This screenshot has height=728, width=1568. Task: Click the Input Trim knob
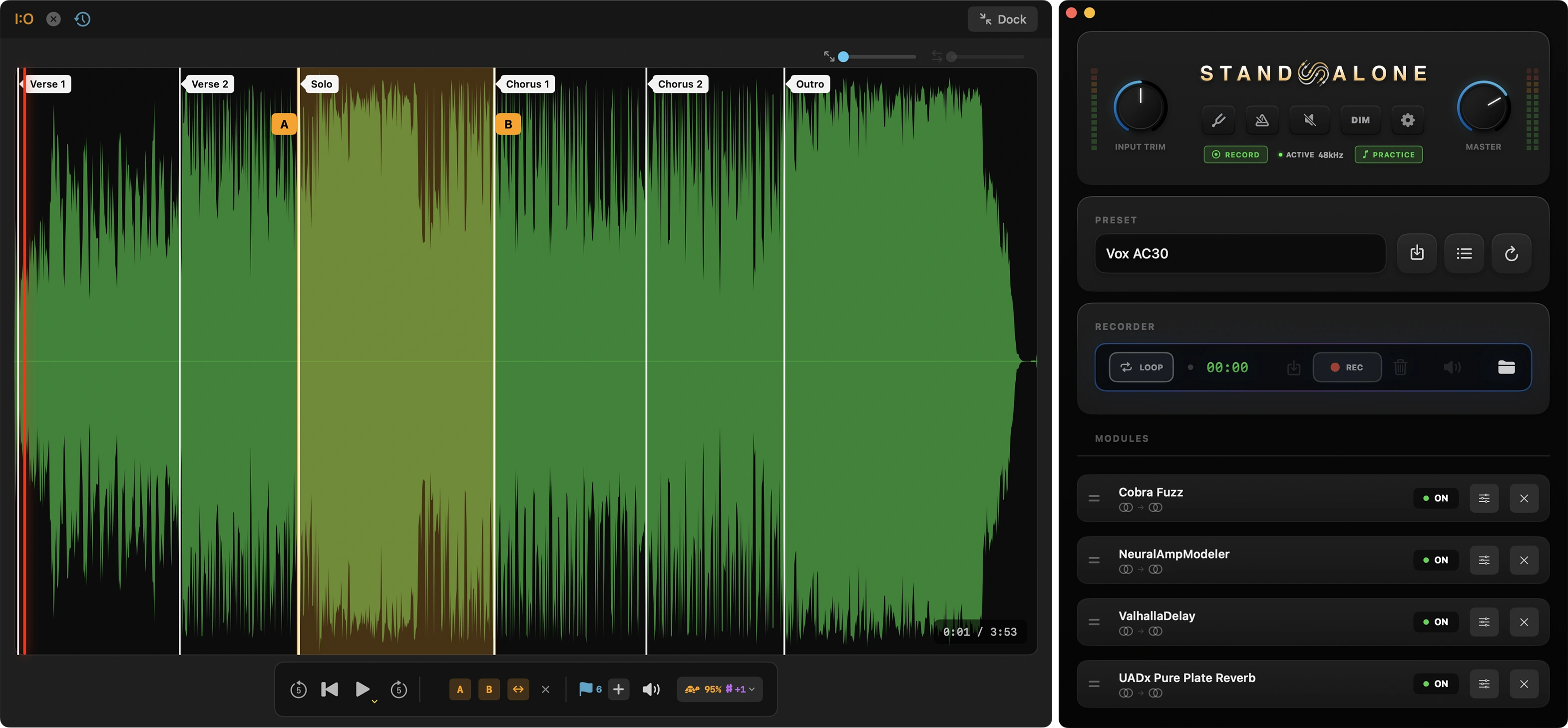1140,106
